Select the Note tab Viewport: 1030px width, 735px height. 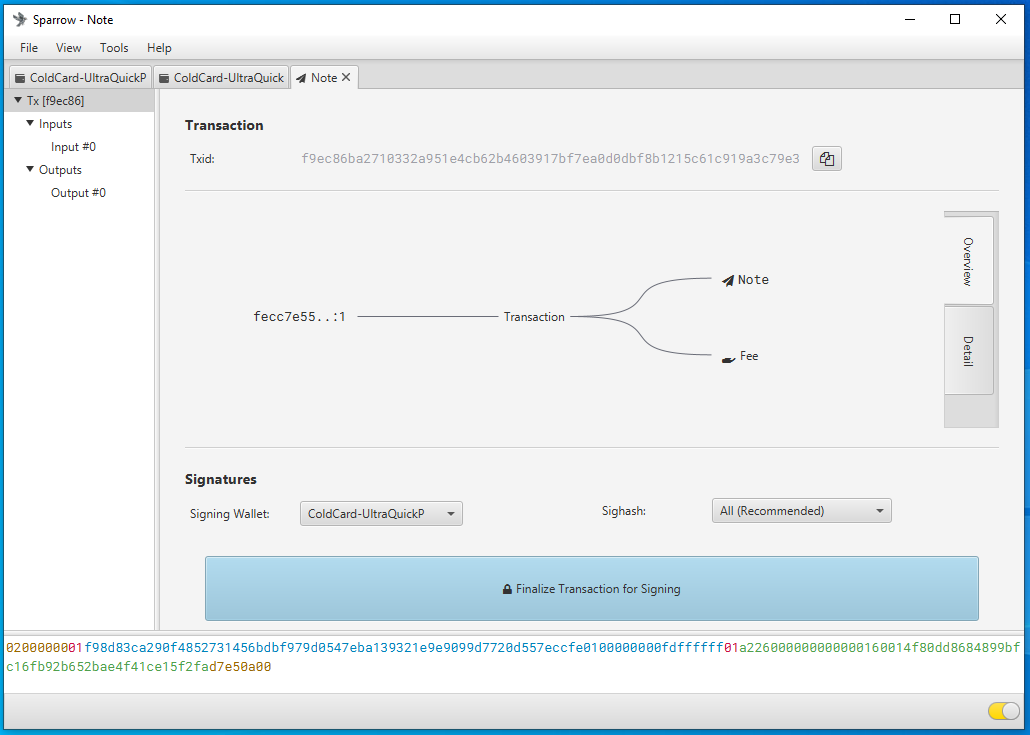[x=324, y=78]
